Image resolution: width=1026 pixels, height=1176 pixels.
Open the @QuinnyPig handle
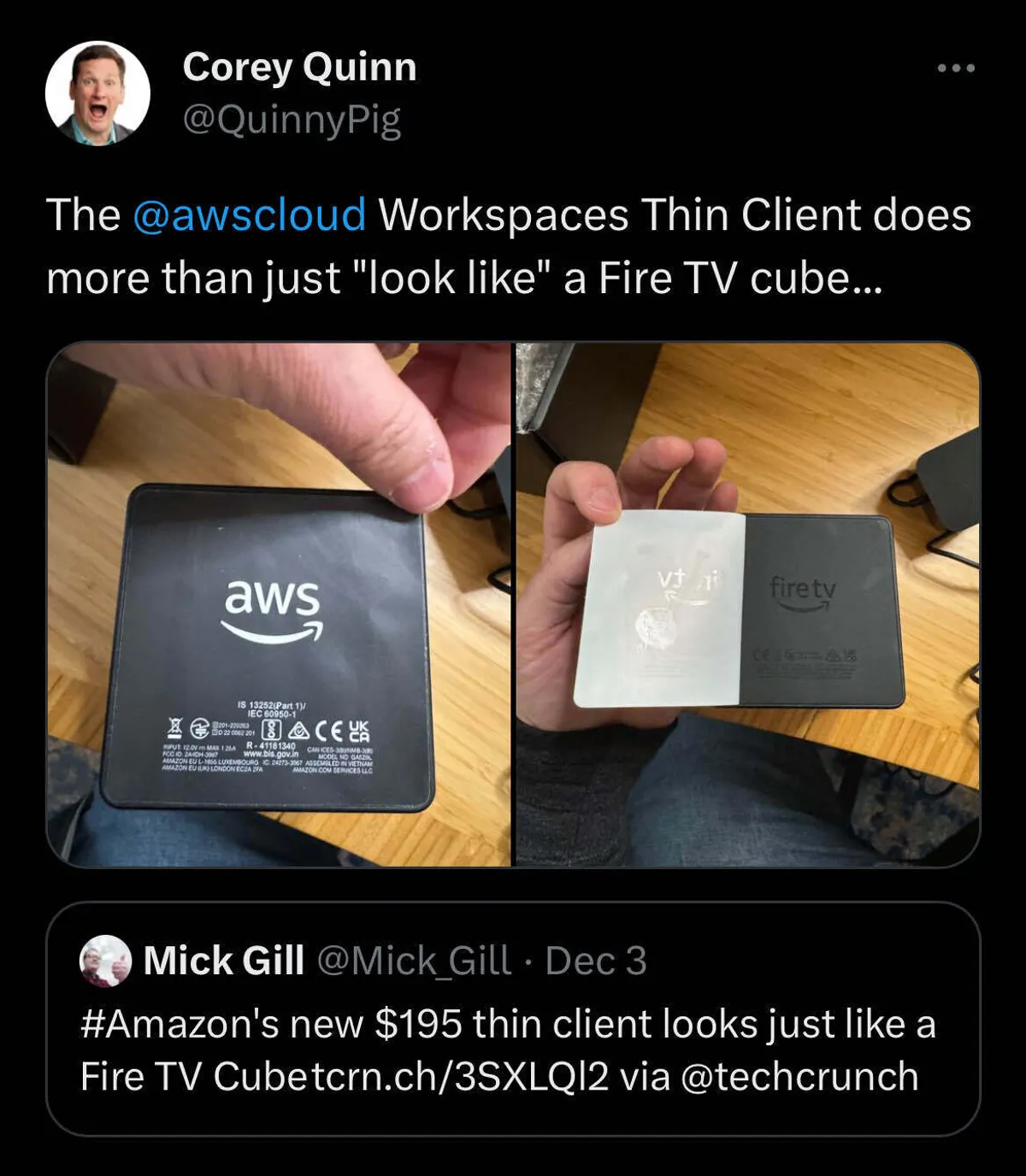coord(292,120)
